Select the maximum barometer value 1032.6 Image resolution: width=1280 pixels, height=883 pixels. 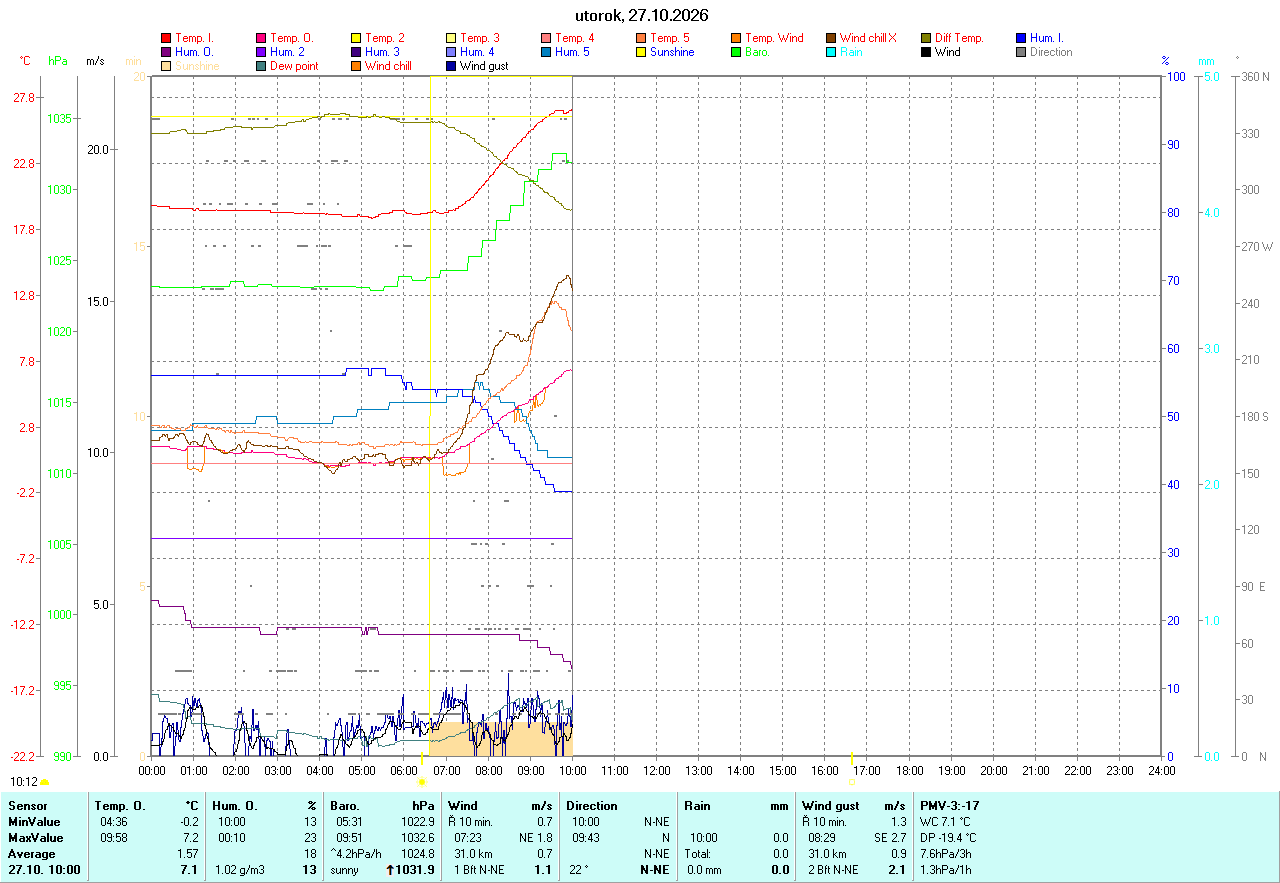click(419, 838)
